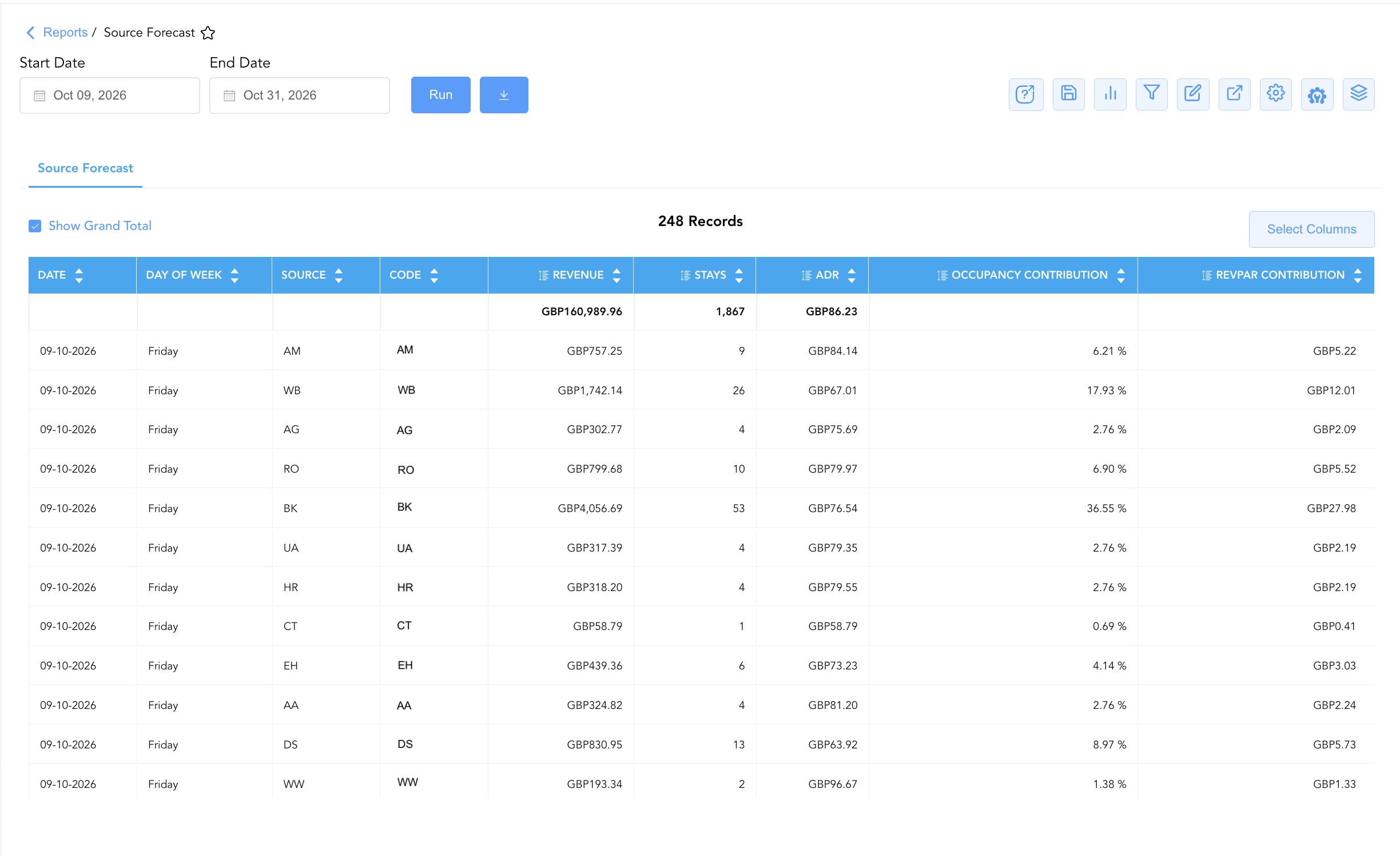Sort by the ADR column arrows

[852, 275]
